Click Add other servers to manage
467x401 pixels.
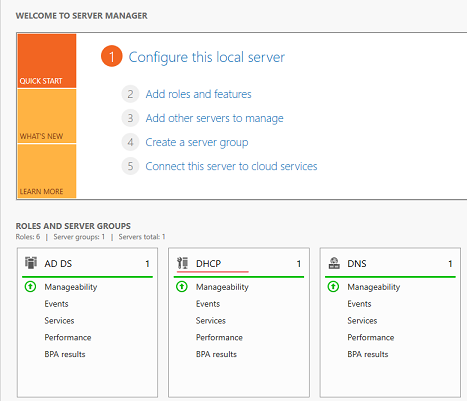pos(214,118)
